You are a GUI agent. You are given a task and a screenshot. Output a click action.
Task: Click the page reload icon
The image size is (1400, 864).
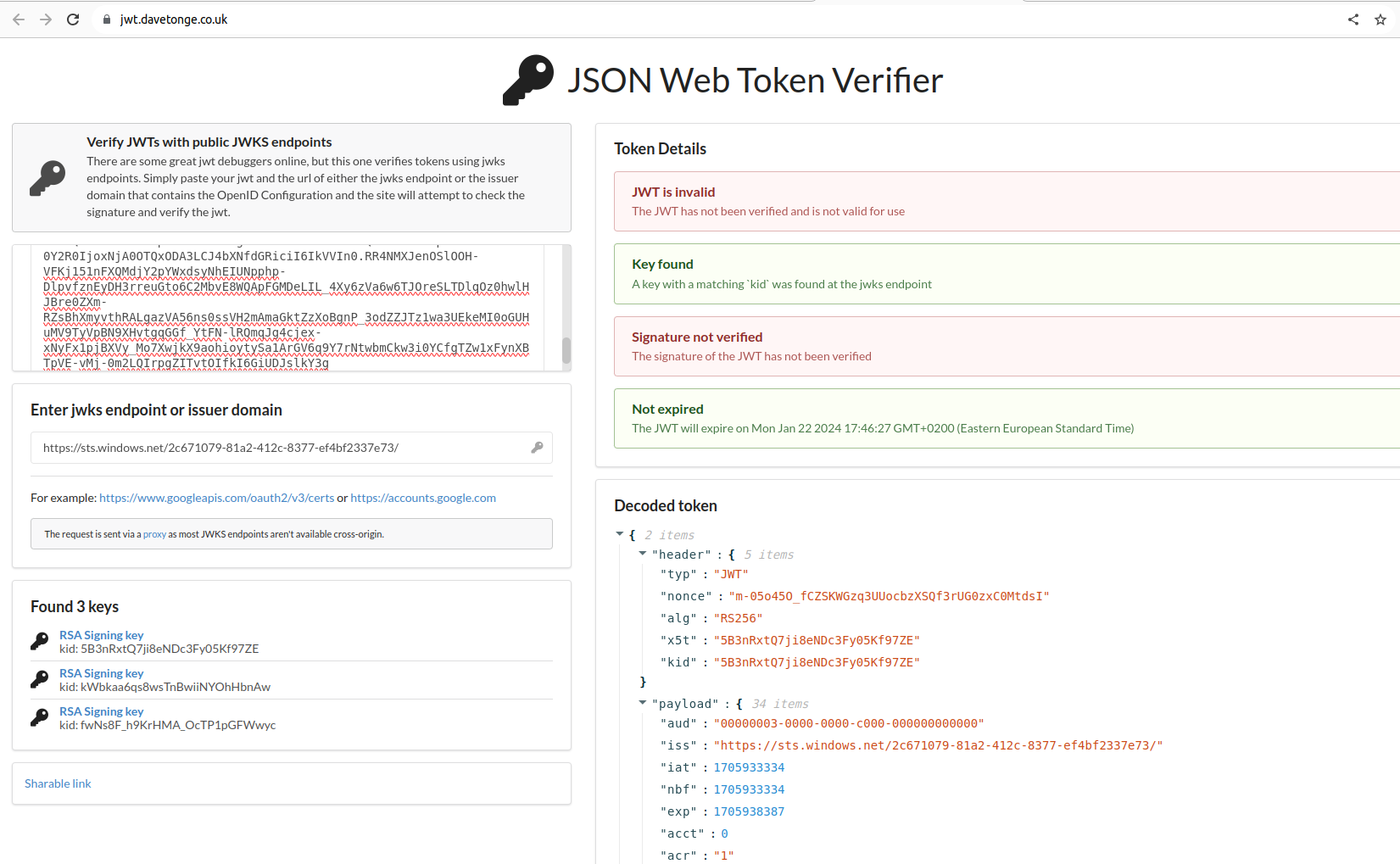(x=73, y=19)
